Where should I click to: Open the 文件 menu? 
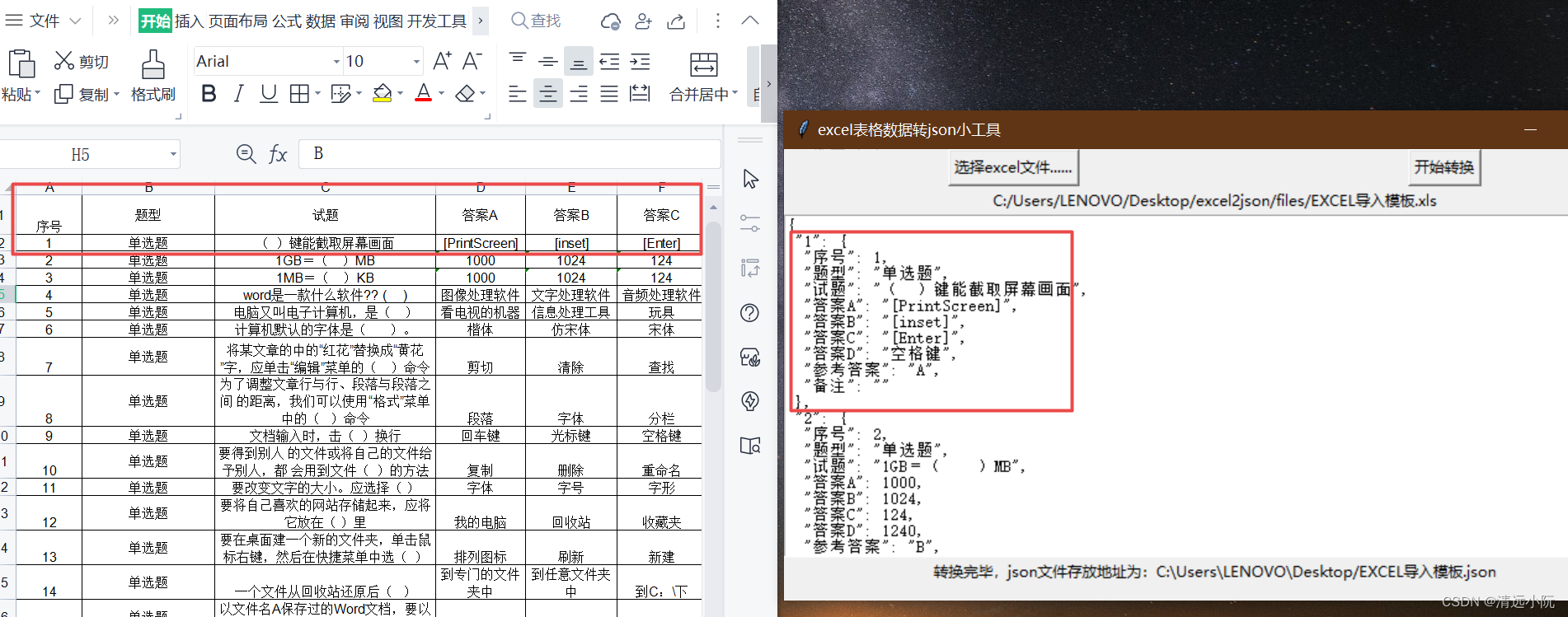point(44,21)
